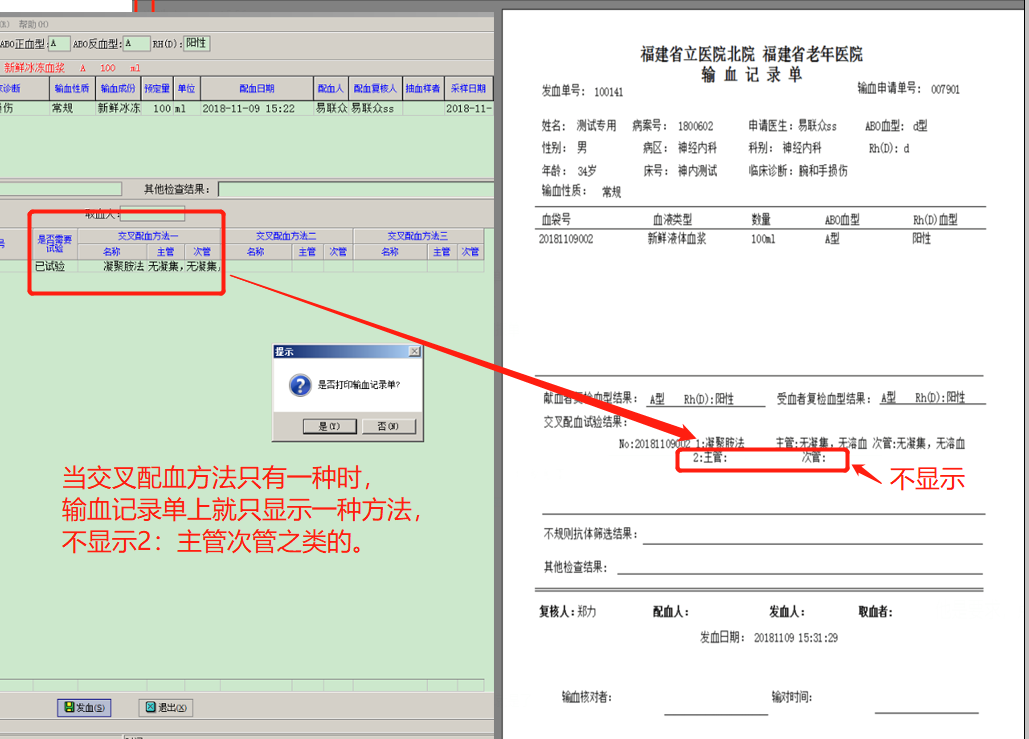Click the ABO反血型 input field
Image resolution: width=1029 pixels, height=739 pixels.
pyautogui.click(x=136, y=44)
